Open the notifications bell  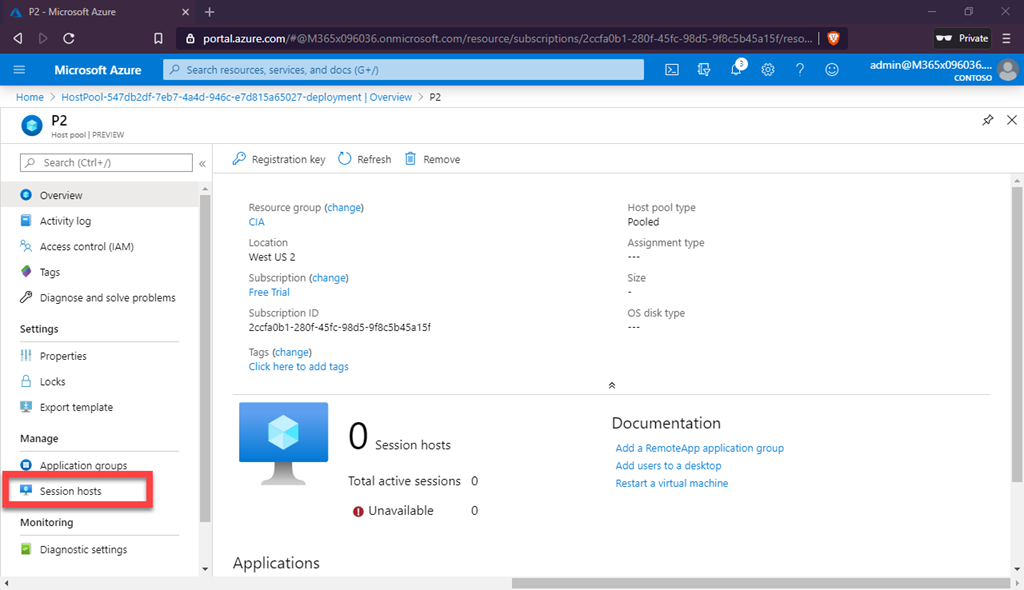coord(736,70)
